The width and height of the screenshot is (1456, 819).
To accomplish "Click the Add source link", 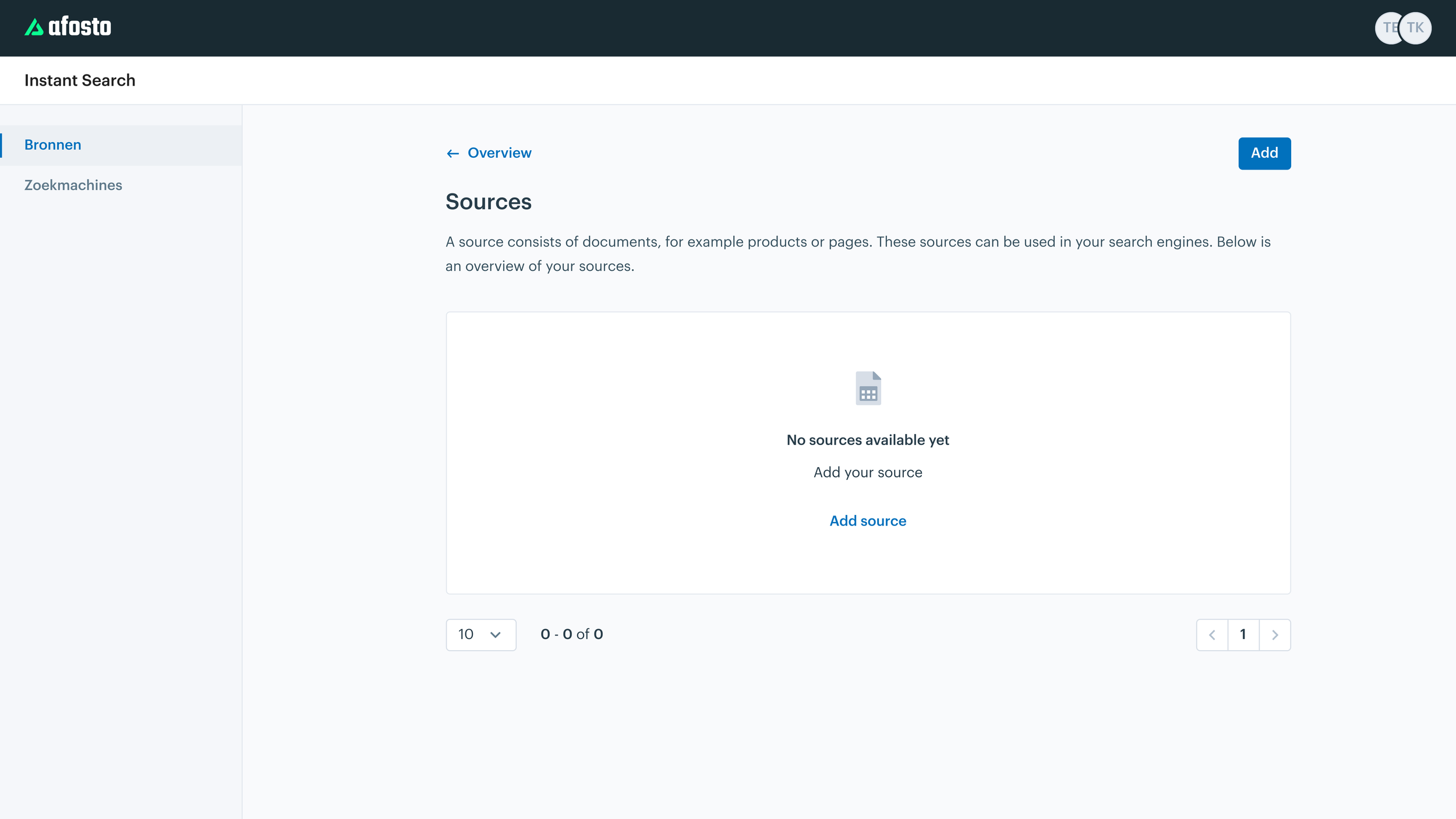I will tap(867, 520).
